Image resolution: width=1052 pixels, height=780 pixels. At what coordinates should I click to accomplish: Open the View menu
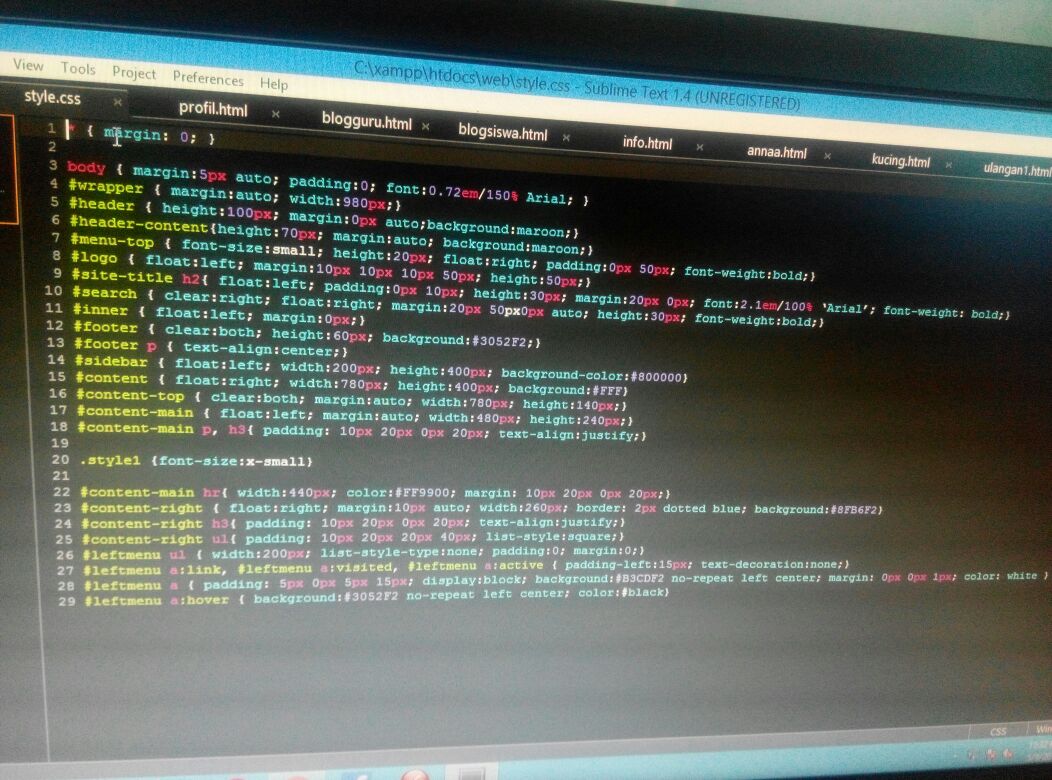point(28,65)
